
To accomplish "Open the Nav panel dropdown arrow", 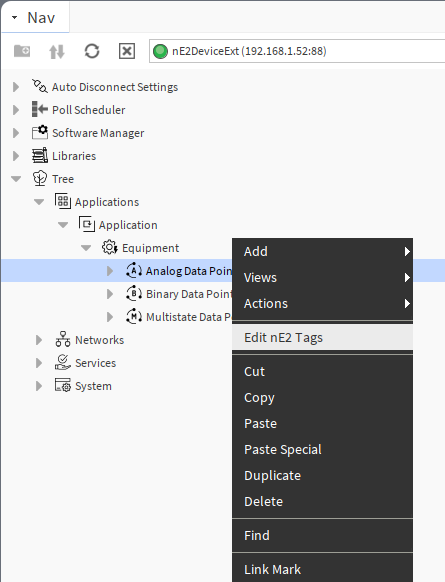I will (x=14, y=17).
